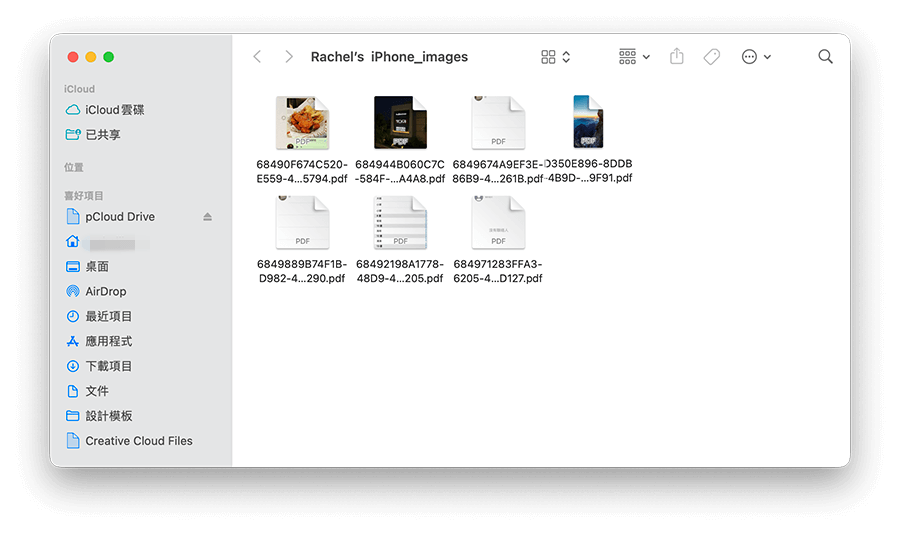Click the Finder back arrow

point(257,57)
